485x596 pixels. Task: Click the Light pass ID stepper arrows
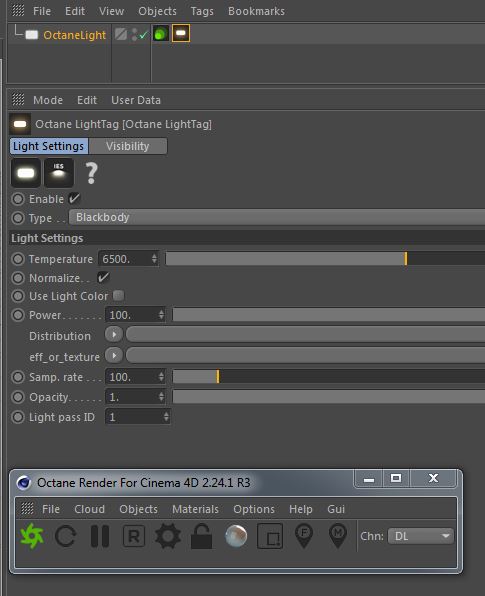coord(166,417)
